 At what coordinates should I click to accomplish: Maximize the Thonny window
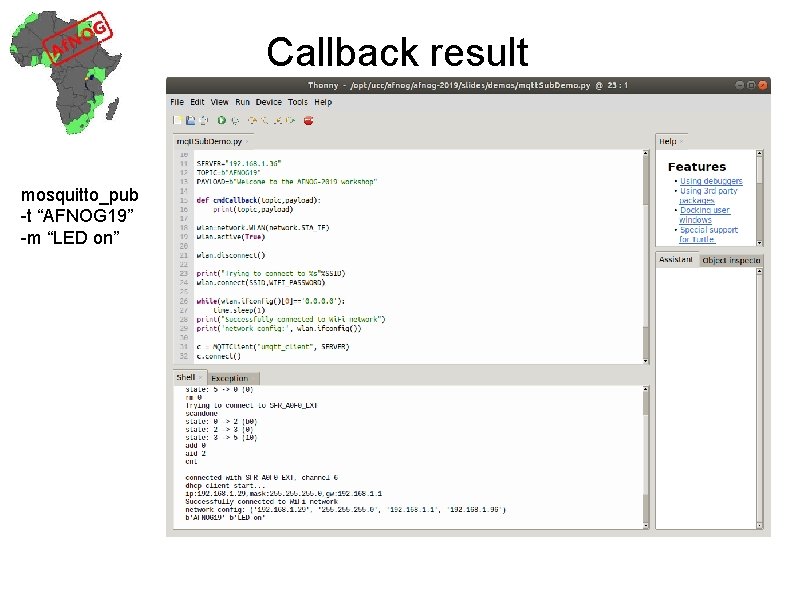pos(751,85)
